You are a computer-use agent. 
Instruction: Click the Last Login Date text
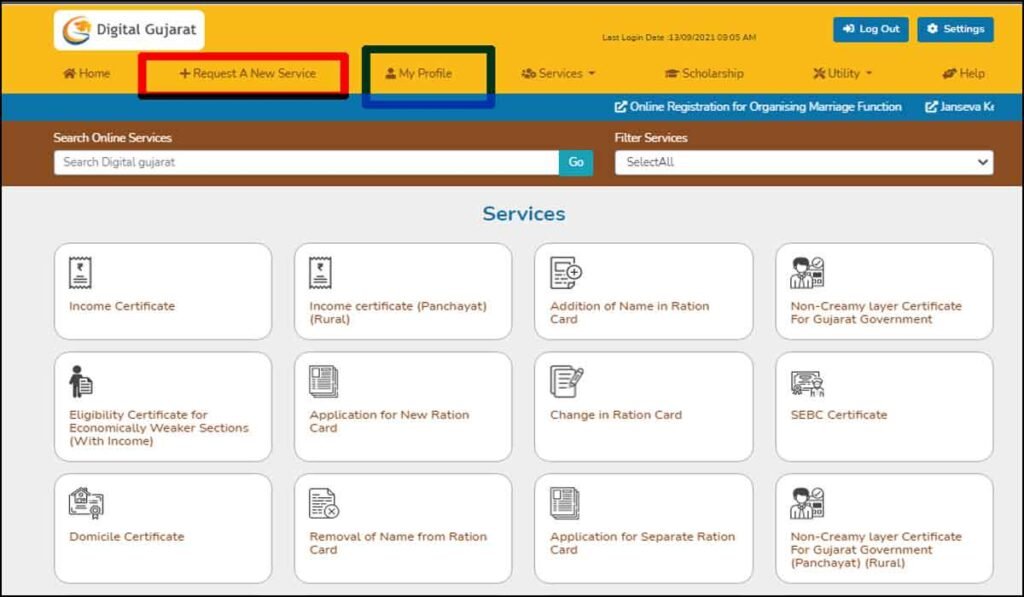[679, 37]
